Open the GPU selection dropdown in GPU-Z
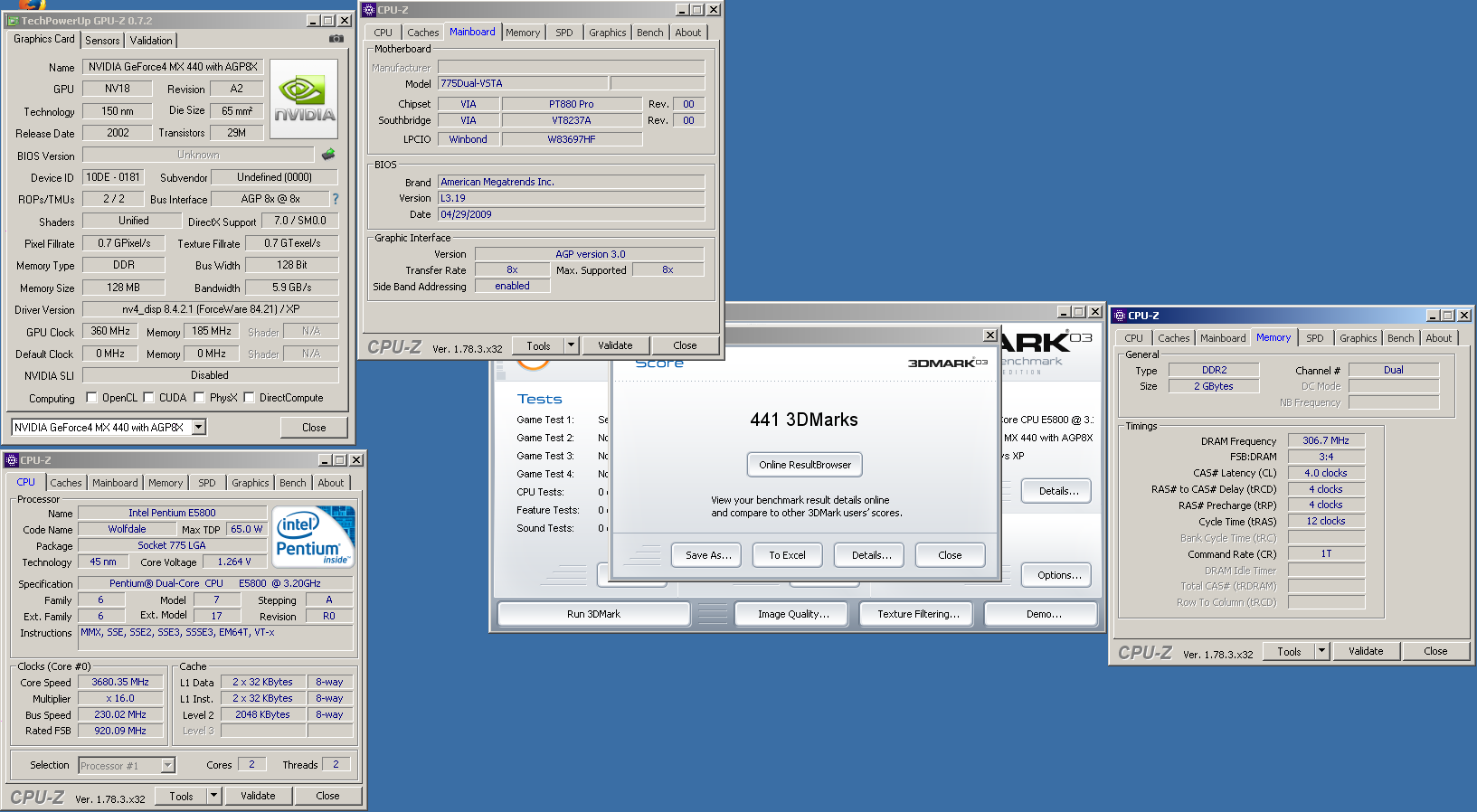The image size is (1477, 812). (198, 427)
